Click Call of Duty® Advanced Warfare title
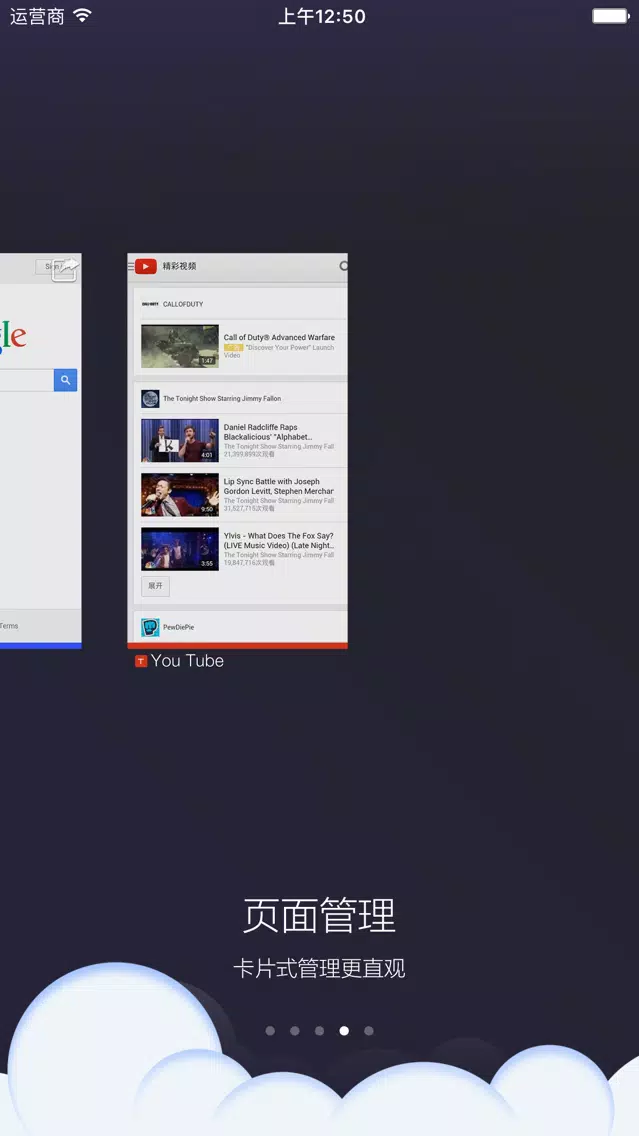639x1136 pixels. [279, 338]
